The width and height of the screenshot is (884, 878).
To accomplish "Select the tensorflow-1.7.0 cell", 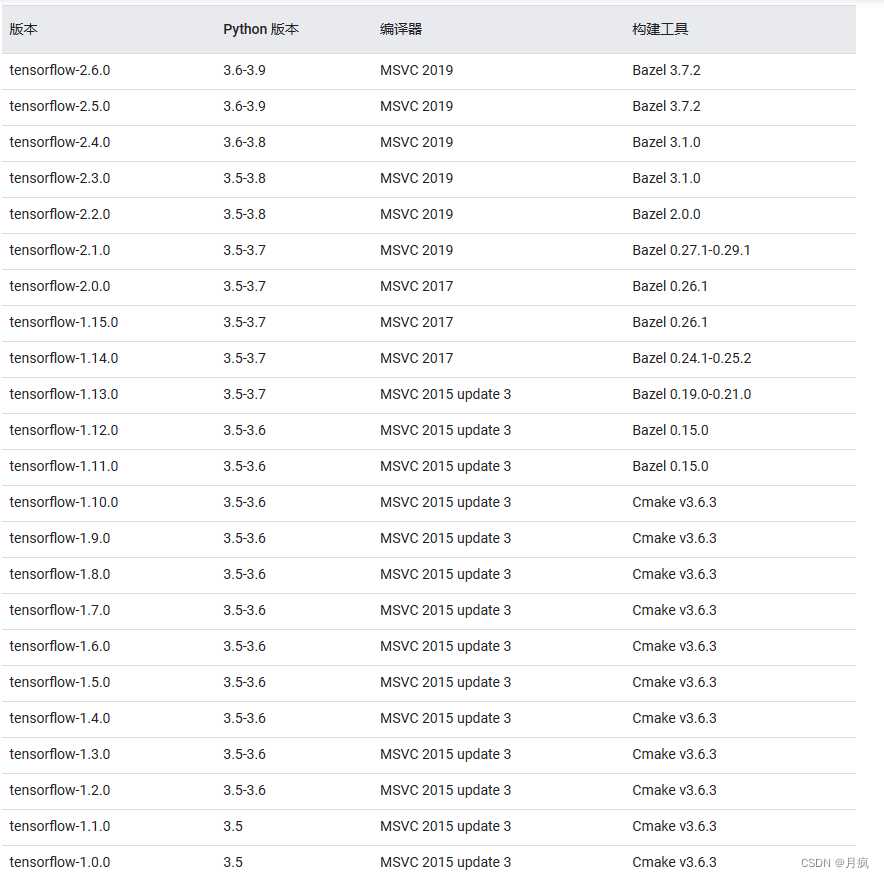I will (x=60, y=611).
